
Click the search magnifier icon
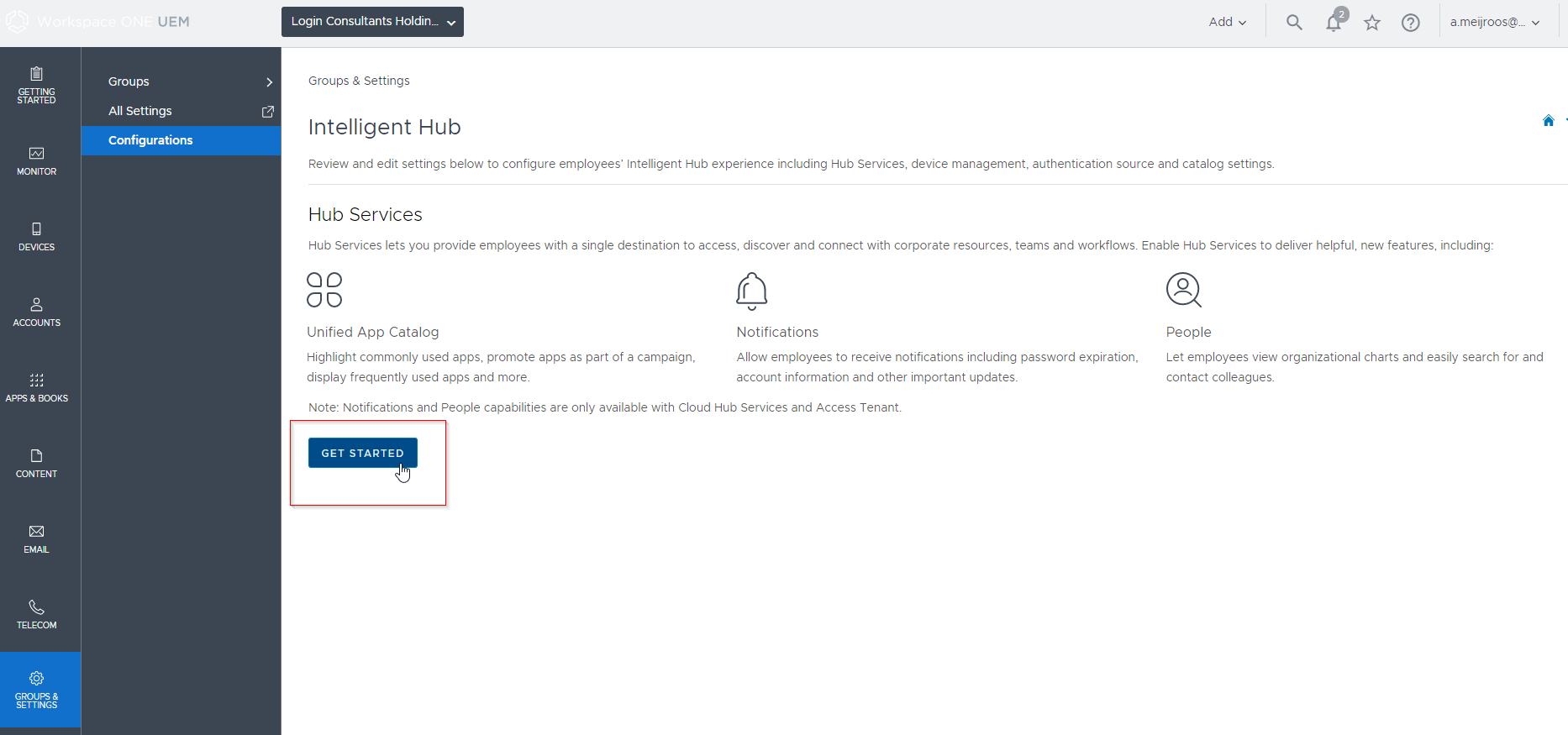click(1293, 22)
